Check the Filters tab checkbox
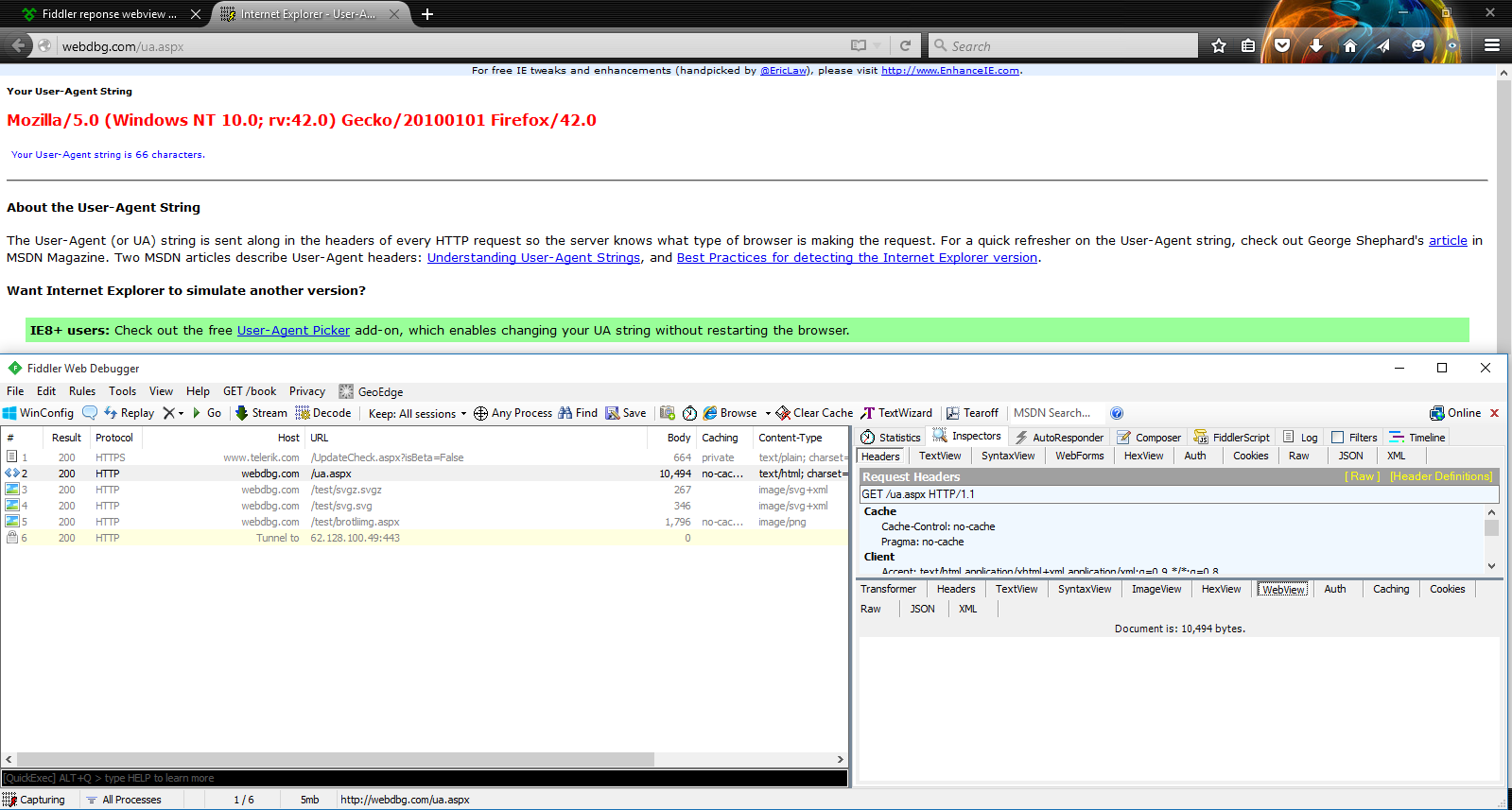Viewport: 1512px width, 810px height. 1337,438
